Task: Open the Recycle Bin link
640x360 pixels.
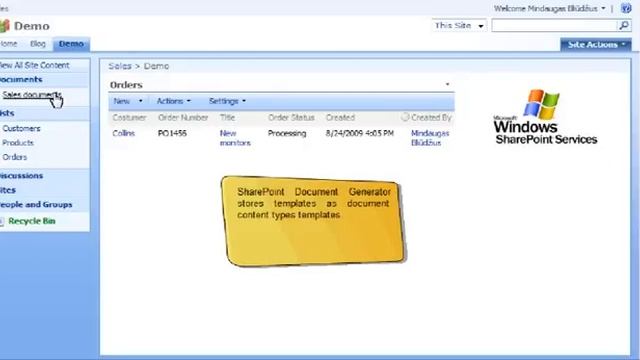Action: coord(32,221)
